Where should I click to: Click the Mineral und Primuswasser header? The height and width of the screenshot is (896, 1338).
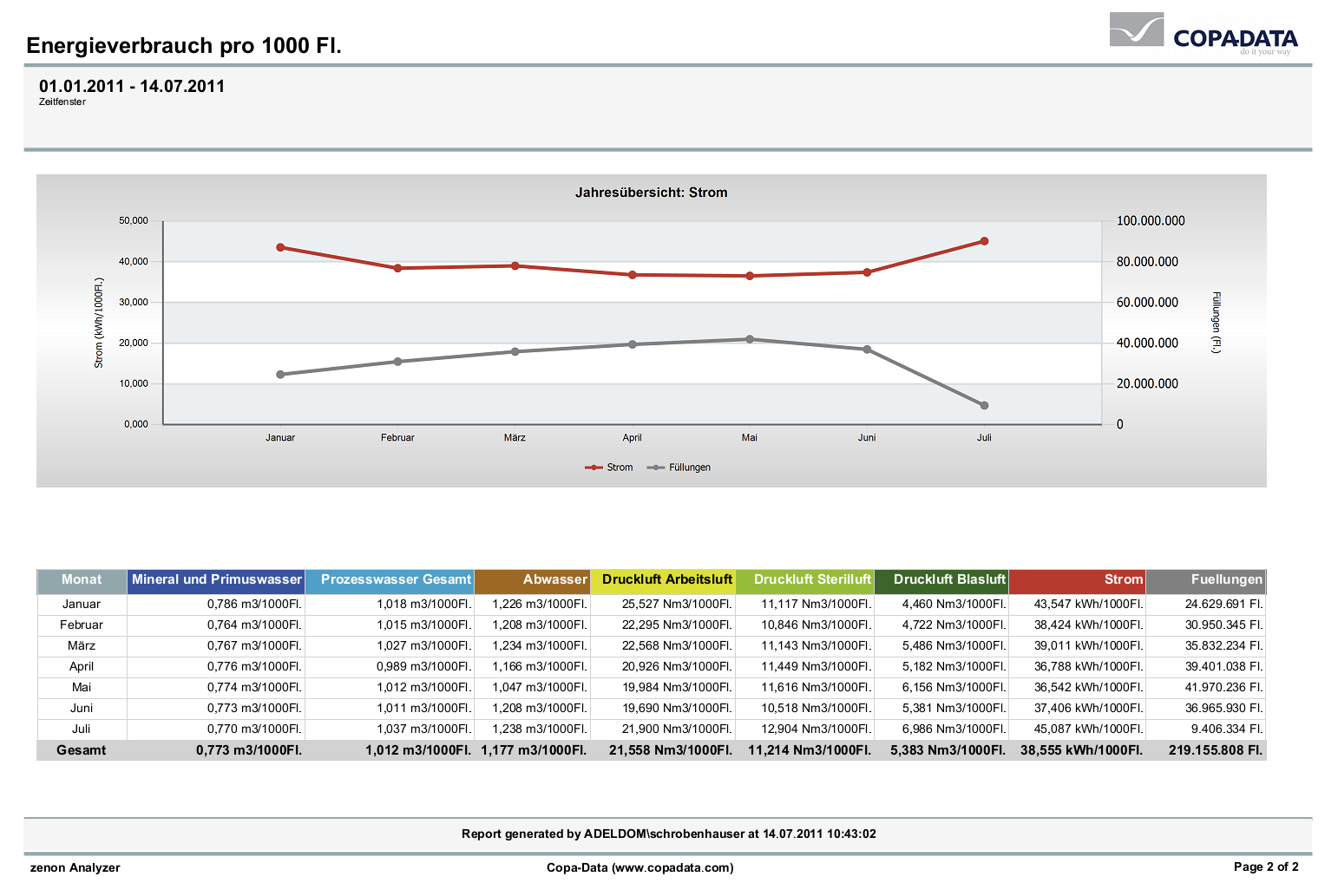click(x=216, y=580)
